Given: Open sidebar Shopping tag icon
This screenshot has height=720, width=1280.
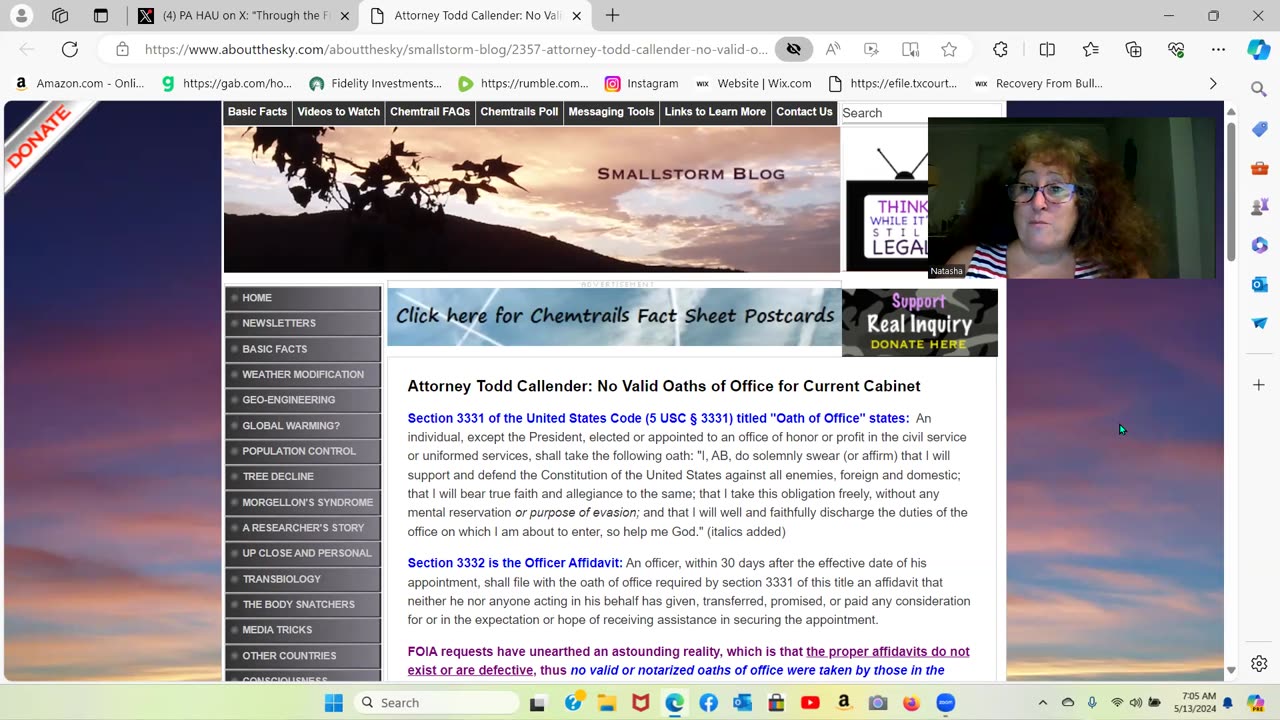Looking at the screenshot, I should (1259, 129).
